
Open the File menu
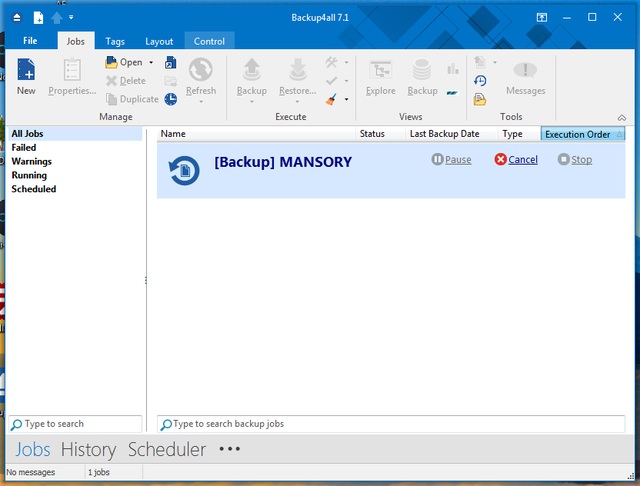(30, 41)
